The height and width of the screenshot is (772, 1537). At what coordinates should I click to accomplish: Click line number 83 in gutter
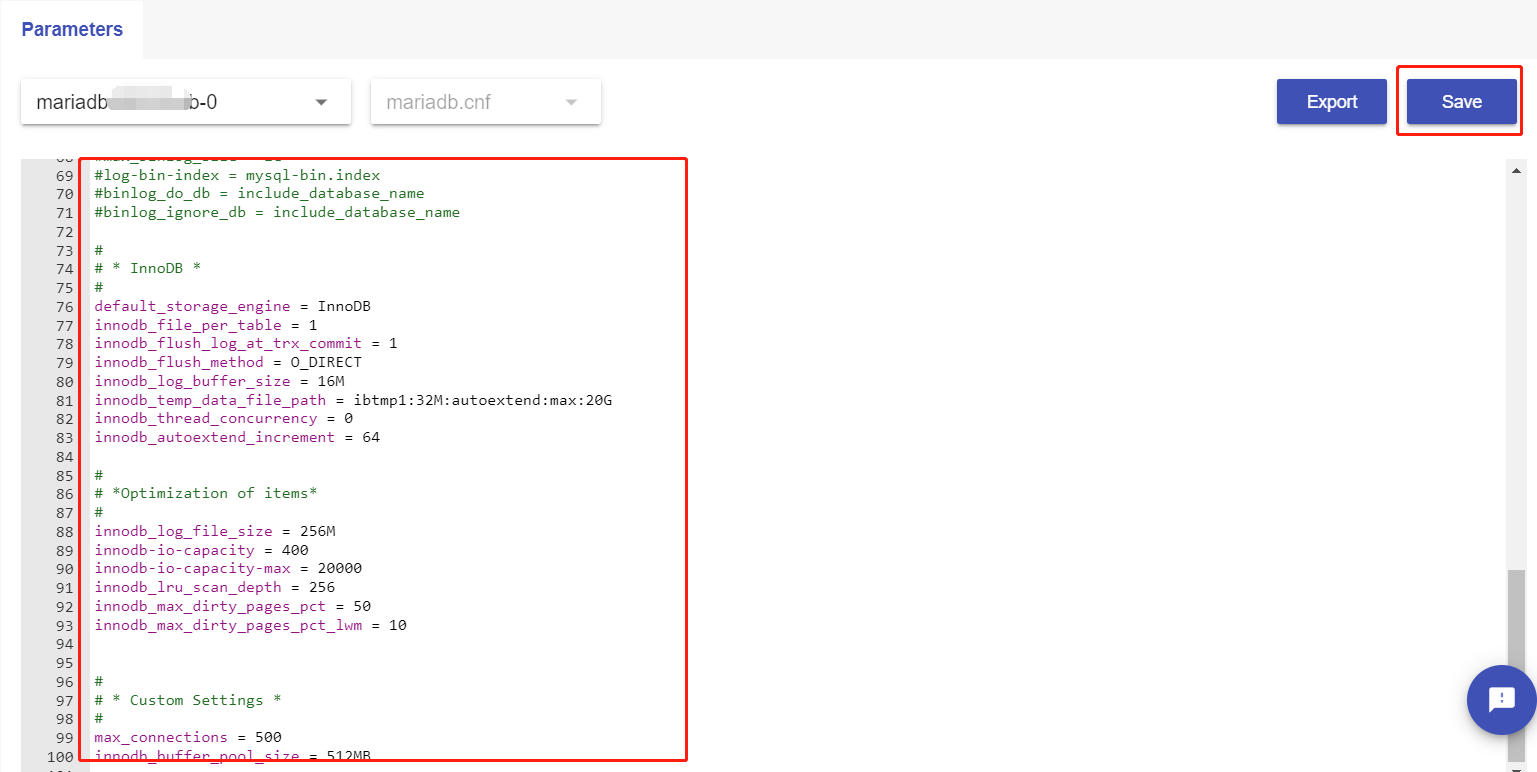(x=64, y=437)
